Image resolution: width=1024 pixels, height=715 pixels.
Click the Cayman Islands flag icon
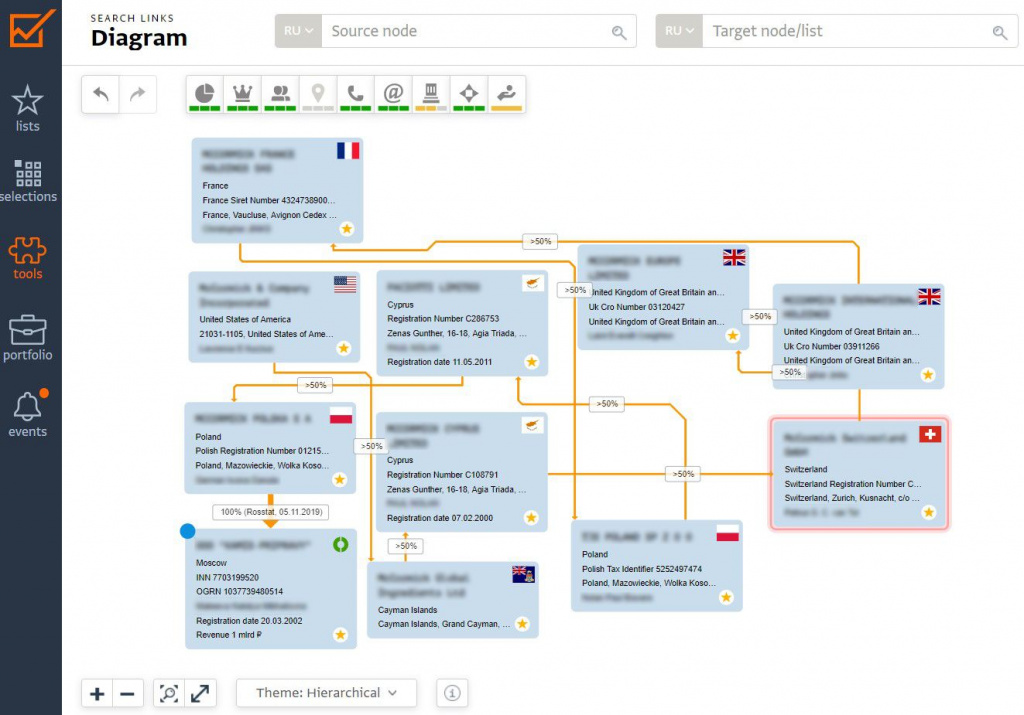pyautogui.click(x=524, y=575)
